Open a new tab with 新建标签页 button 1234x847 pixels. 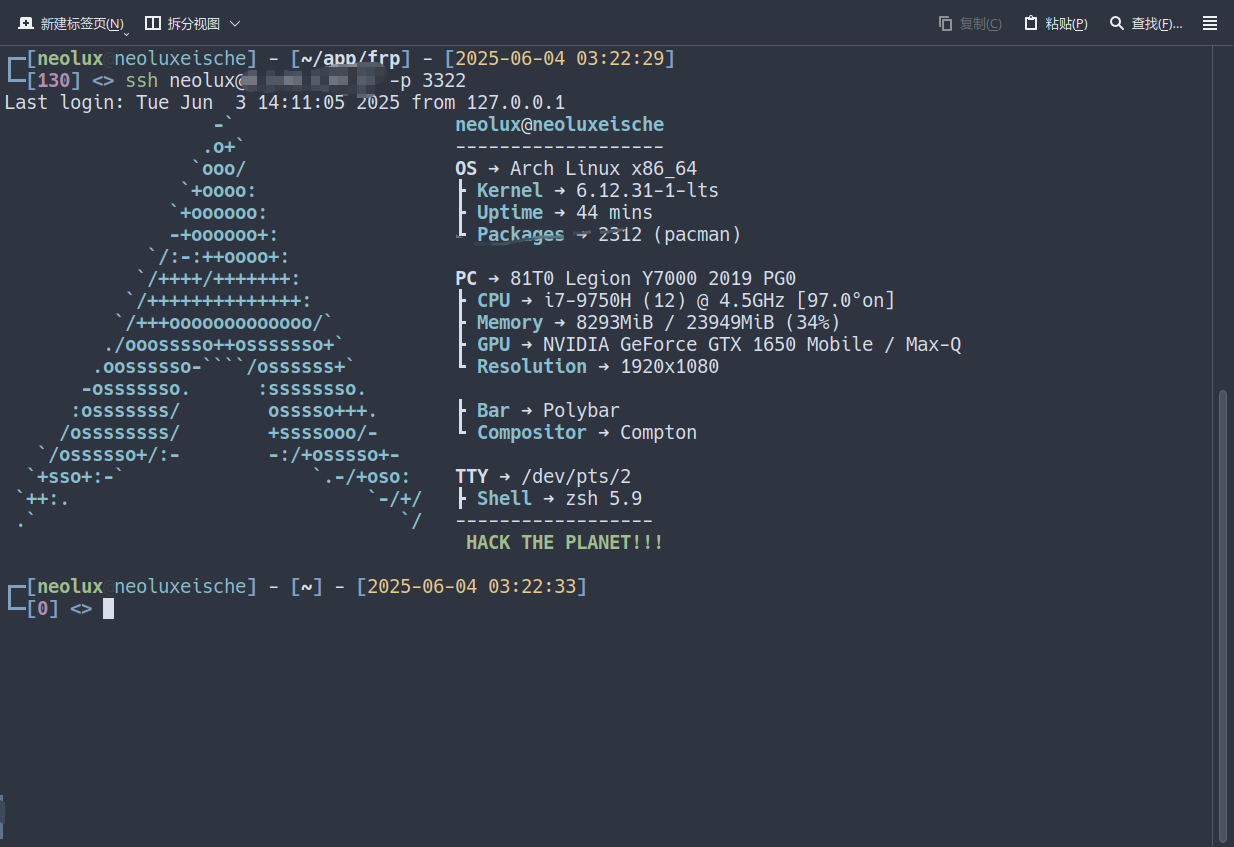70,23
